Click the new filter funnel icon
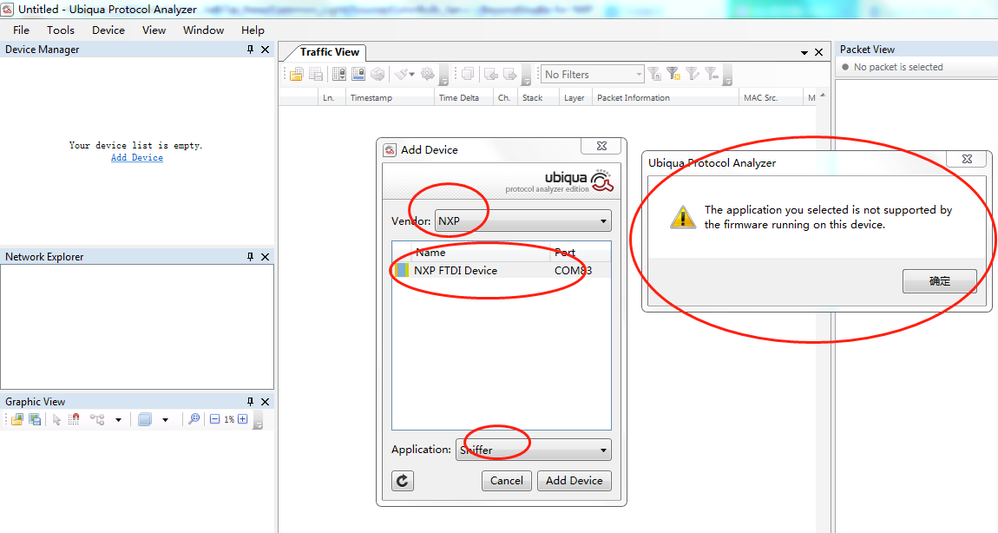Image resolution: width=998 pixels, height=533 pixels. [654, 75]
